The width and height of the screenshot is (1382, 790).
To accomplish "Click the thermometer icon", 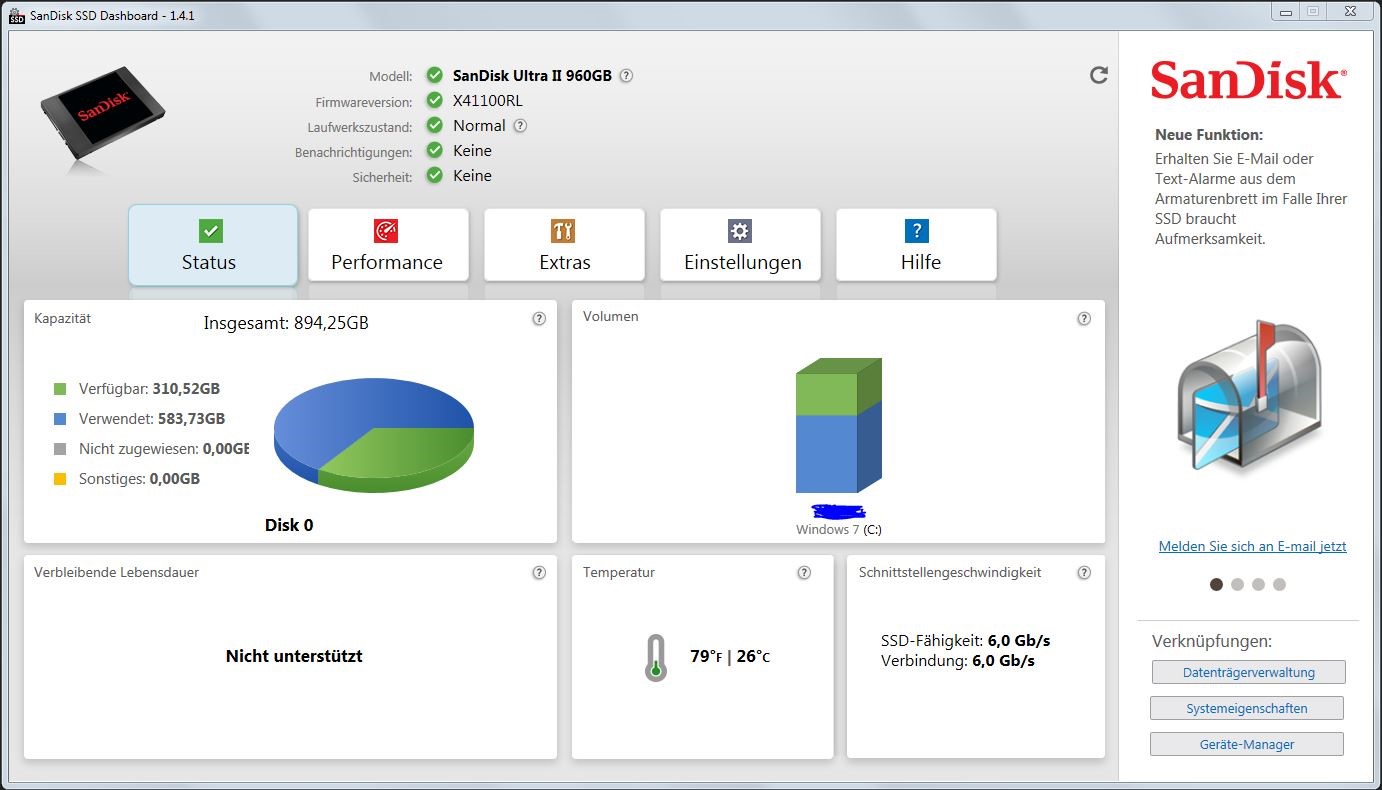I will click(655, 657).
